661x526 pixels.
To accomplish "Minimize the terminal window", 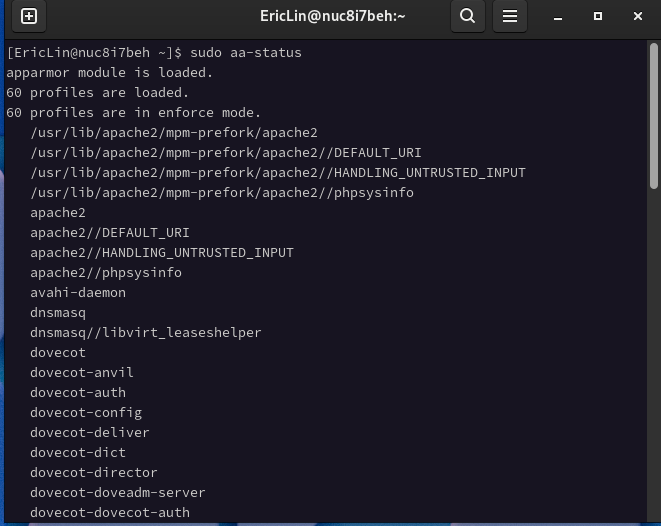I will pos(558,16).
